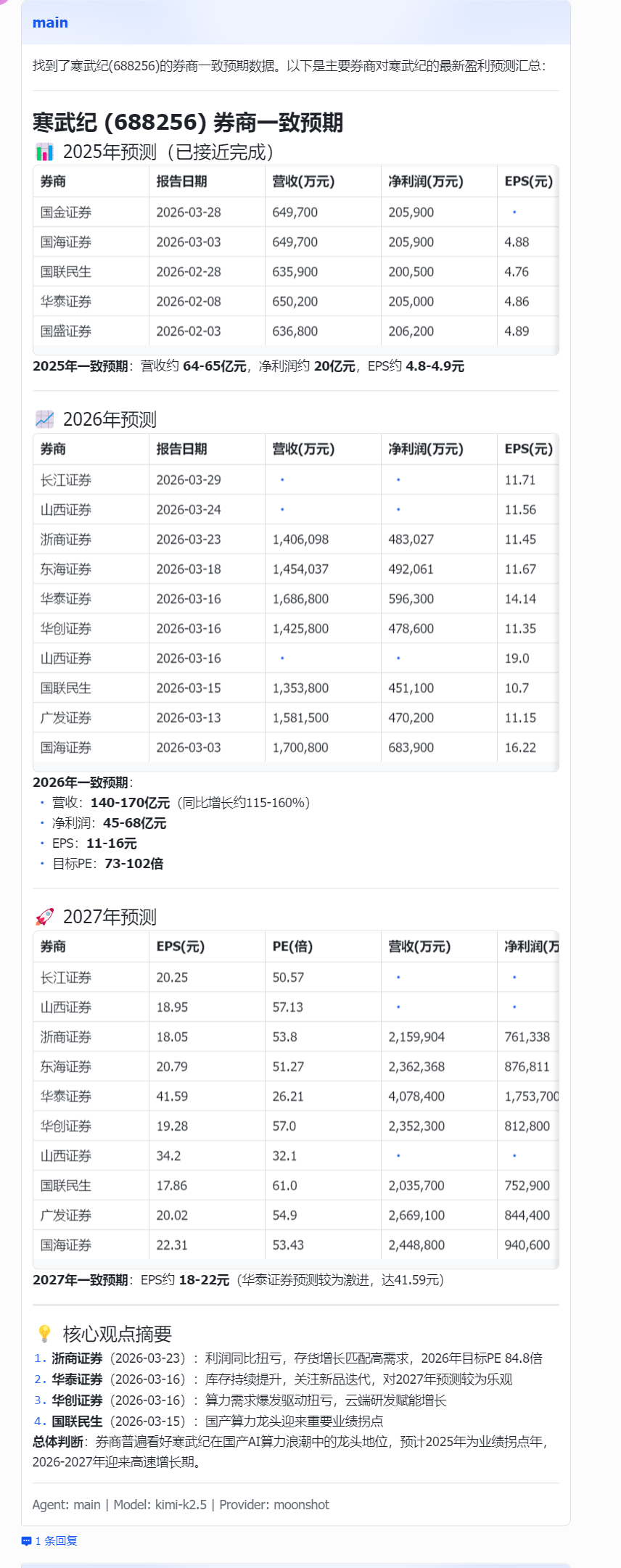Click the EPS value "41.59" in the 华泰证券 row
621x1568 pixels.
[172, 1097]
